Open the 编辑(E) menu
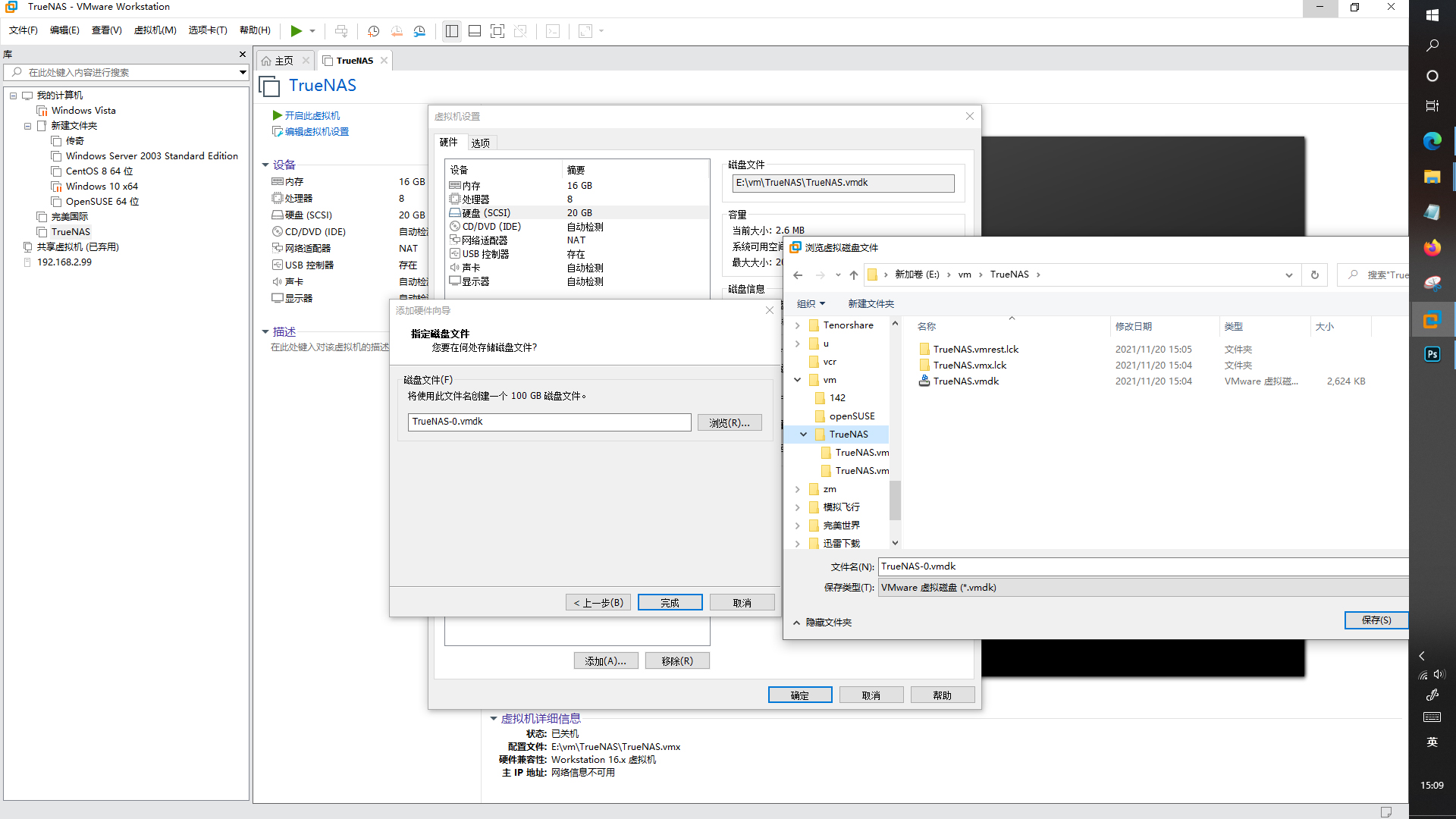1456x819 pixels. point(64,30)
